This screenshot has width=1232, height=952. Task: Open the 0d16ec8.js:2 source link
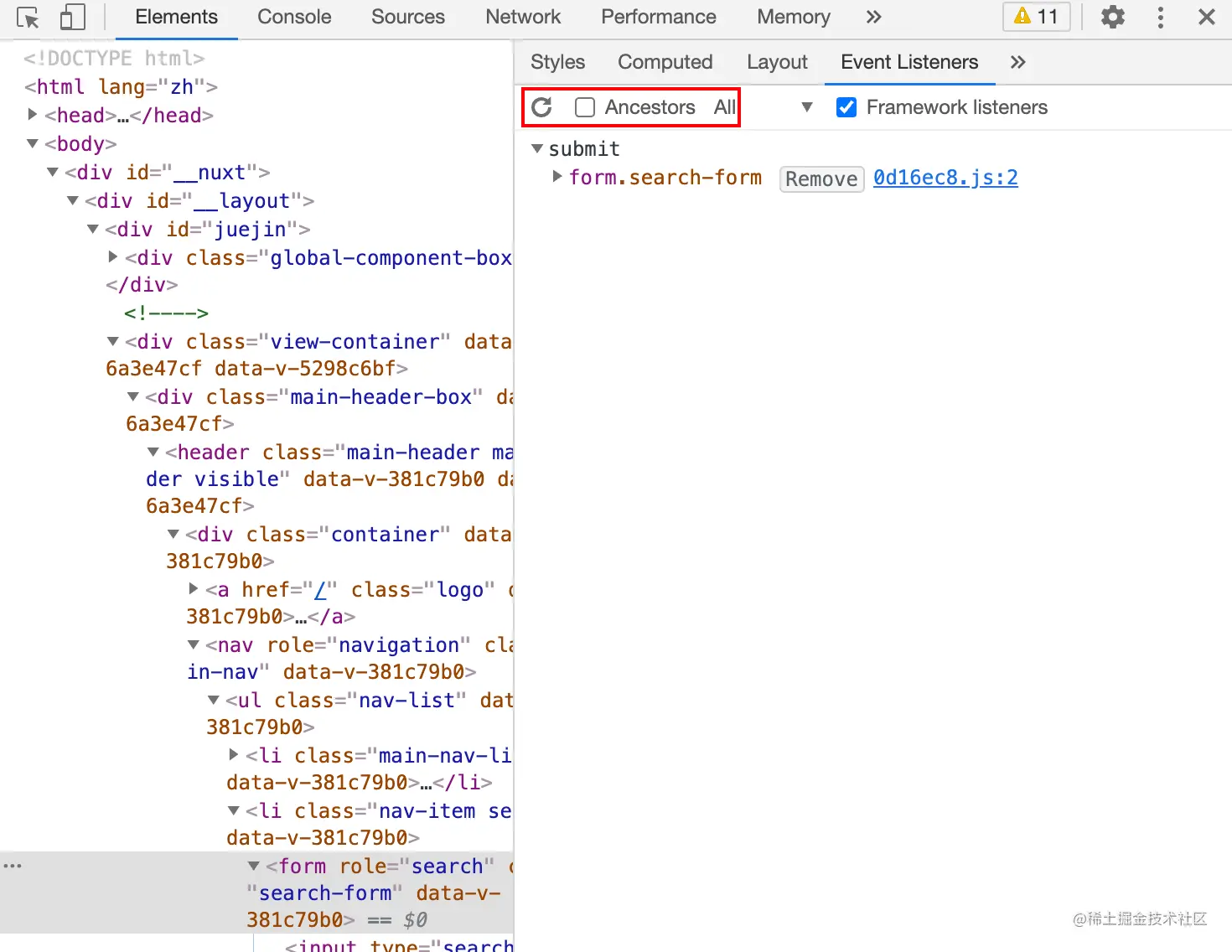pos(945,177)
